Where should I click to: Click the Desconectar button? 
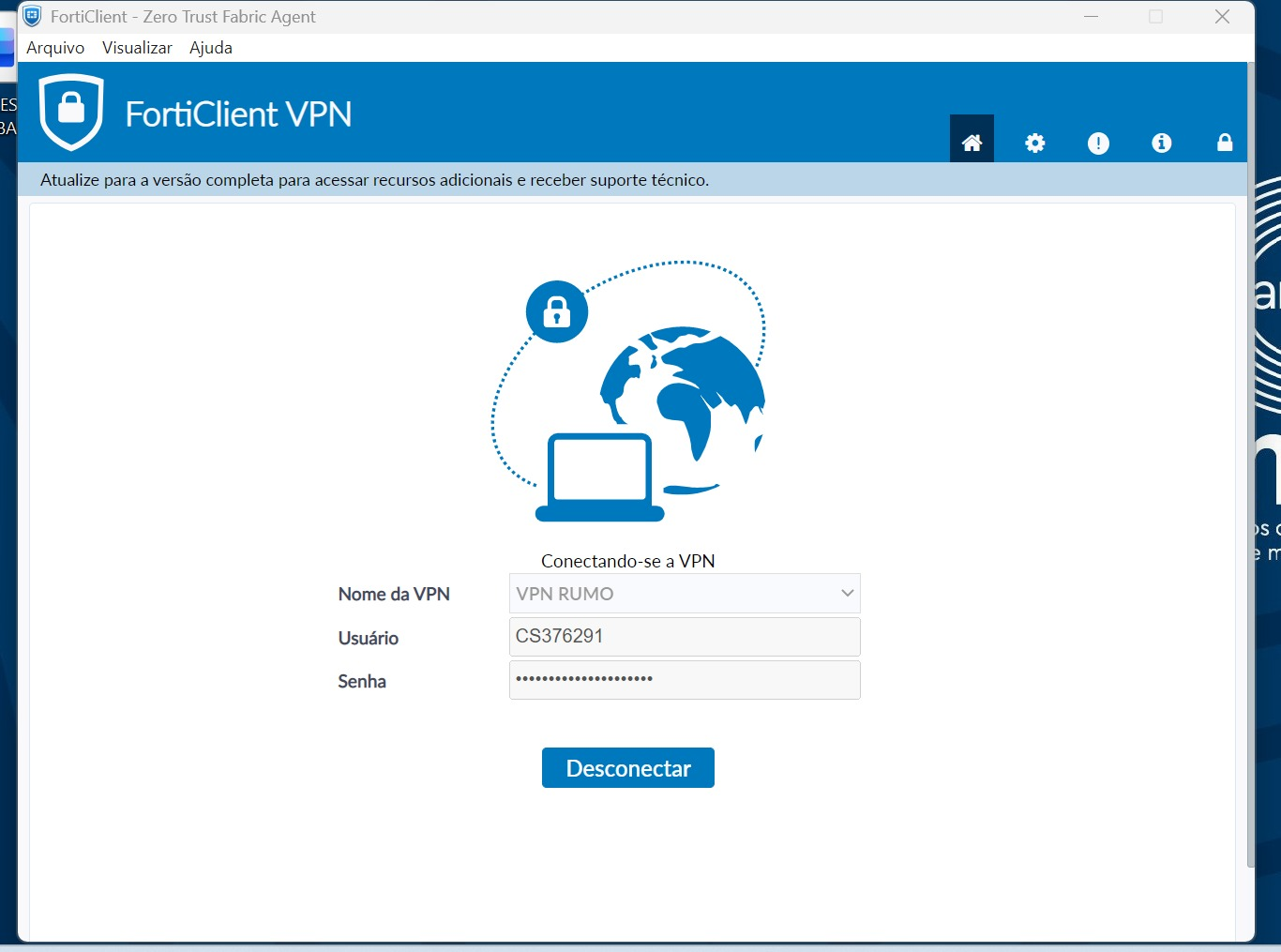tap(628, 768)
